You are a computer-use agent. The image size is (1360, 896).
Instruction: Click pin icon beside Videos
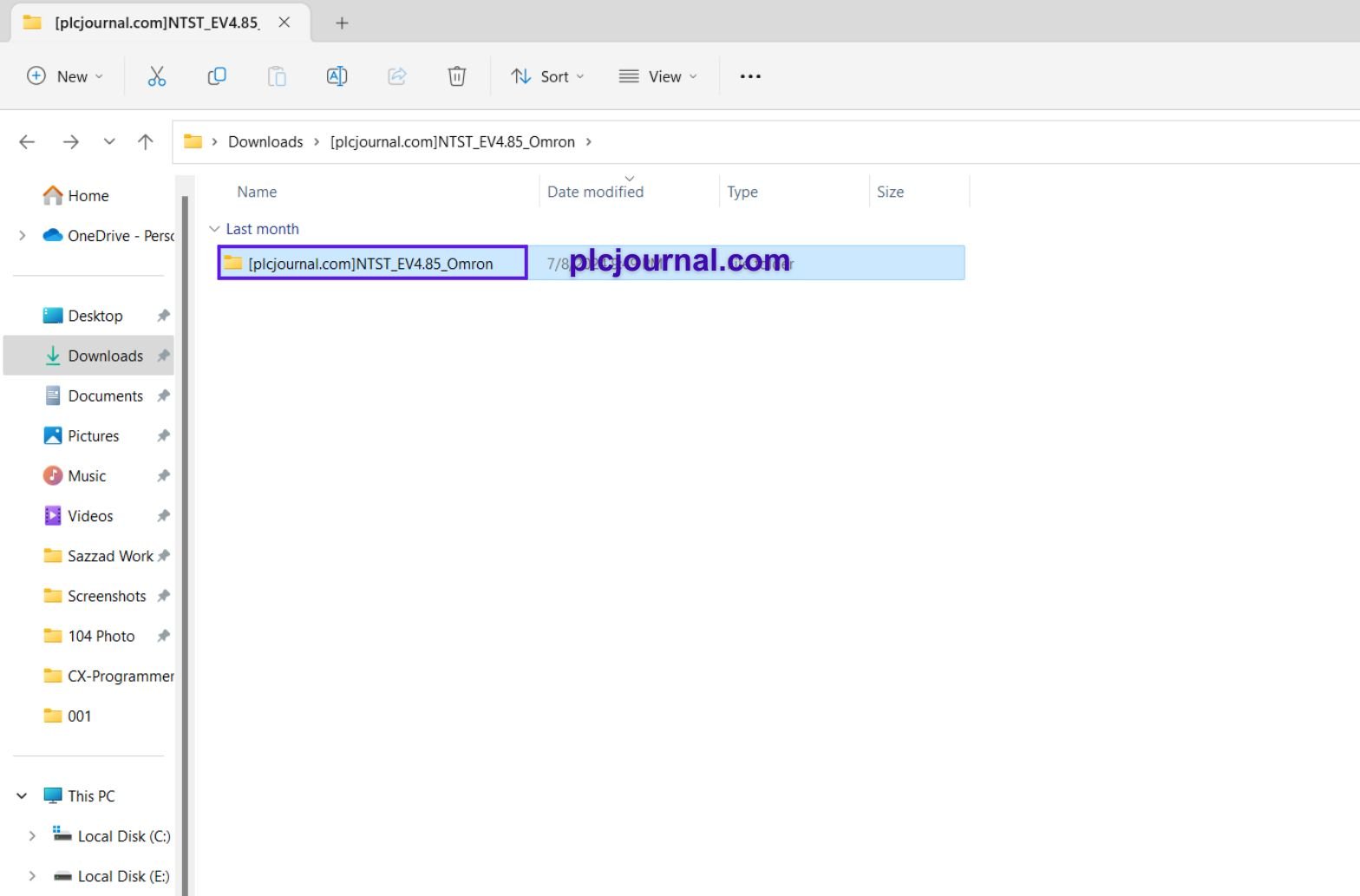coord(163,515)
